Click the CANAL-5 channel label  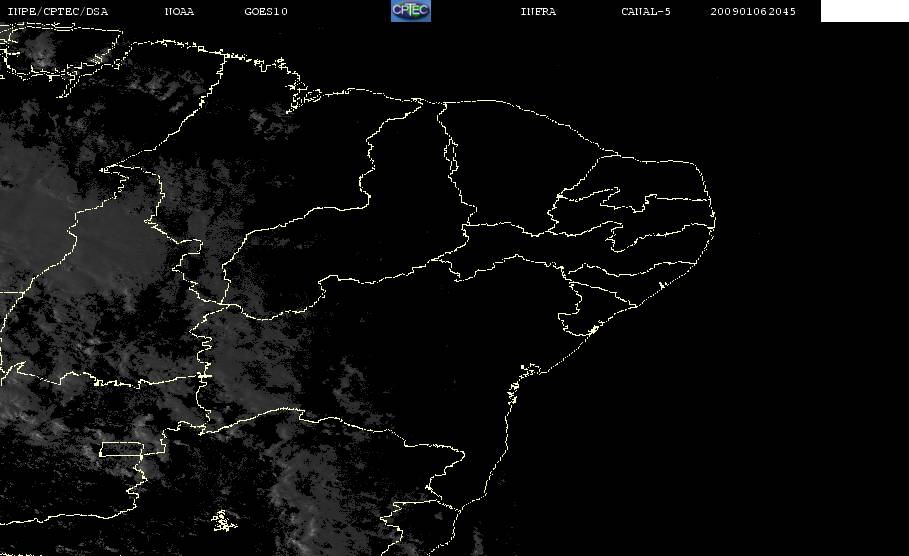coord(646,12)
